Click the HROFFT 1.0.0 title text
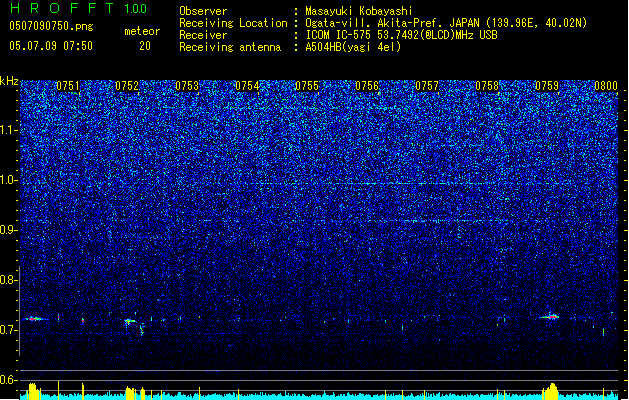Image resolution: width=629 pixels, height=400 pixels. [x=79, y=8]
